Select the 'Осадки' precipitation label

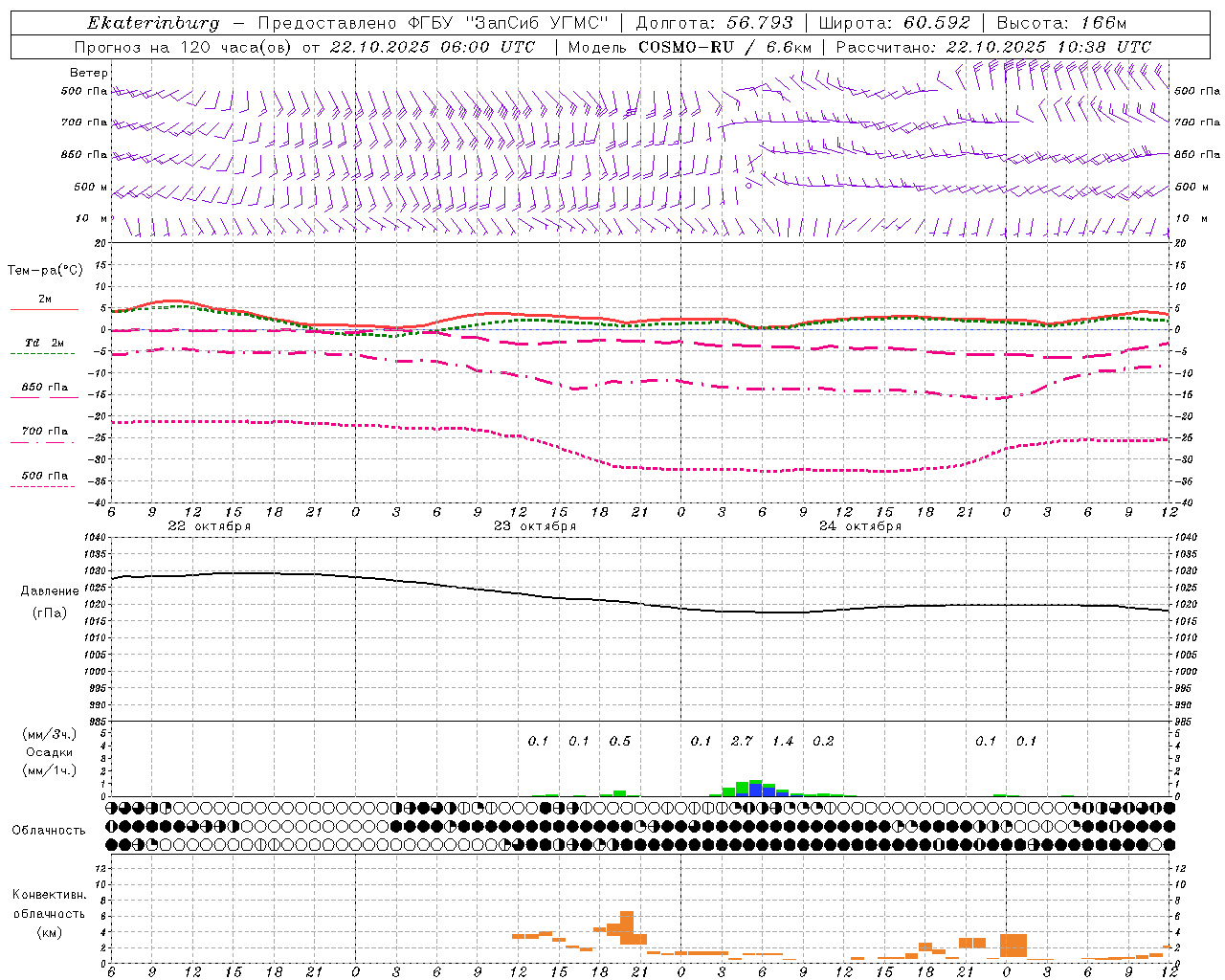pos(49,752)
